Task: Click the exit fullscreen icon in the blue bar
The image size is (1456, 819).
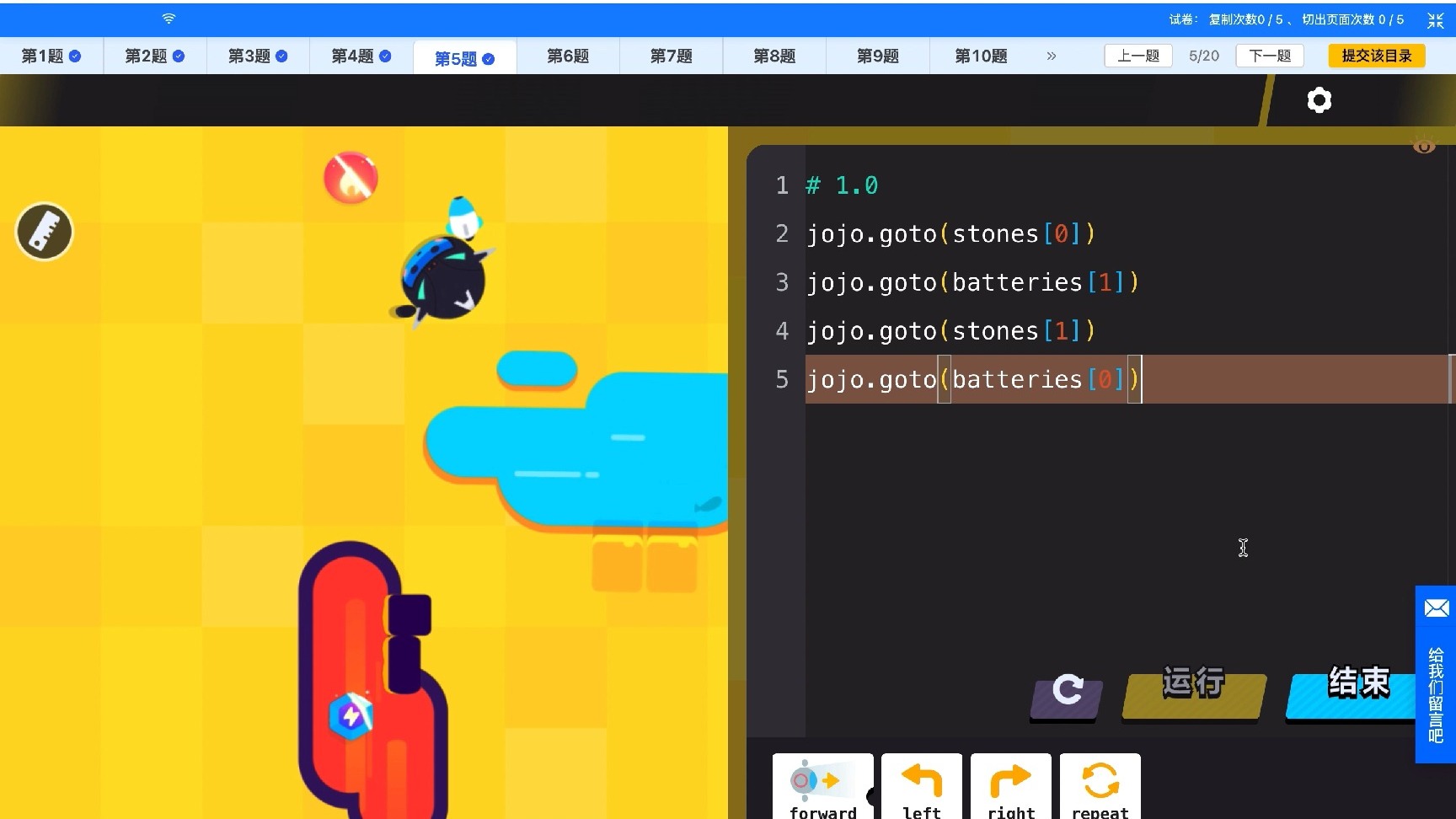Action: [1436, 19]
